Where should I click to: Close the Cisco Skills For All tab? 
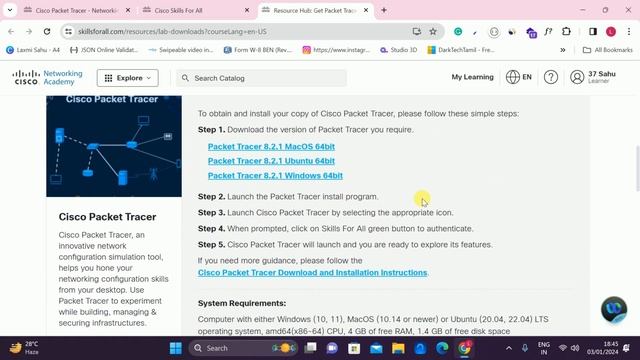[247, 10]
